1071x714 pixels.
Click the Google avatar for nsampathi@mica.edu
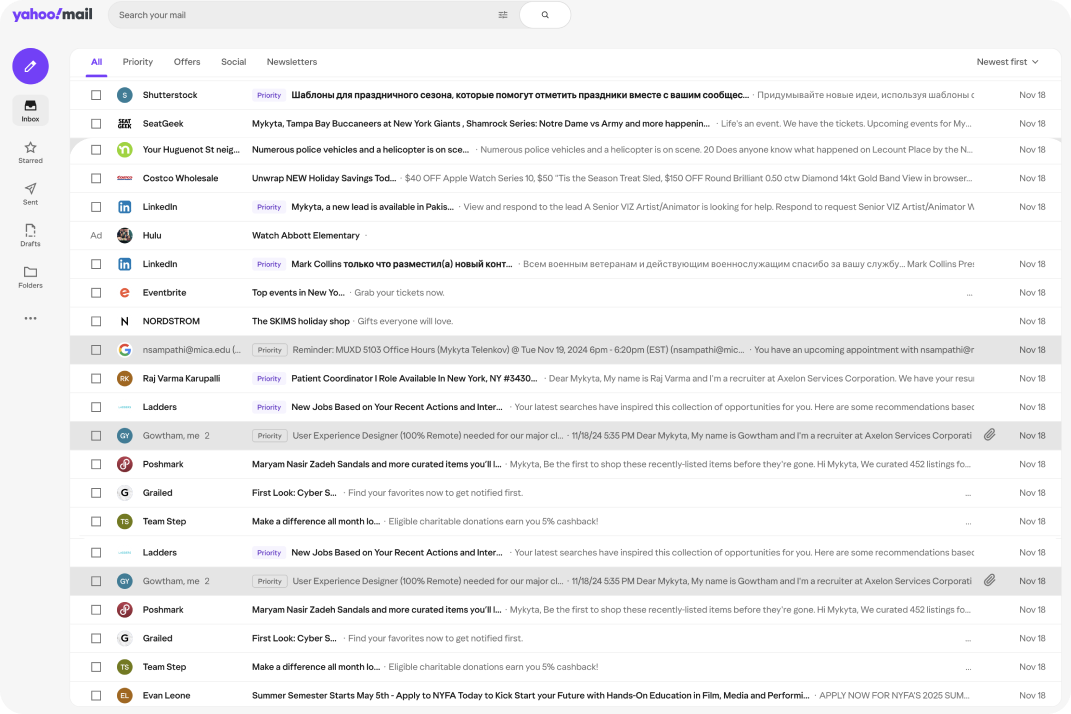pos(124,350)
